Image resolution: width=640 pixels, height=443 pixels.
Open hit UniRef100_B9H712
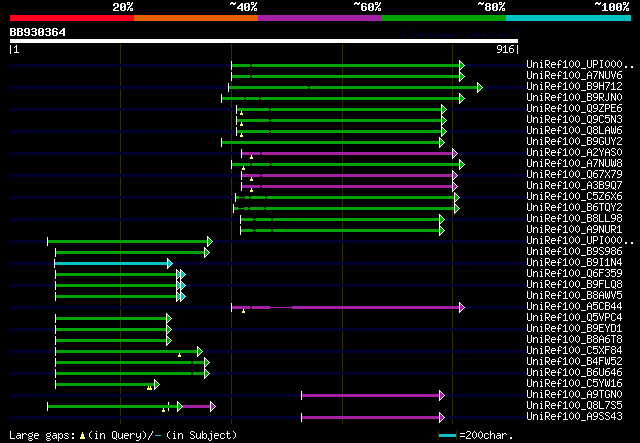(x=574, y=87)
